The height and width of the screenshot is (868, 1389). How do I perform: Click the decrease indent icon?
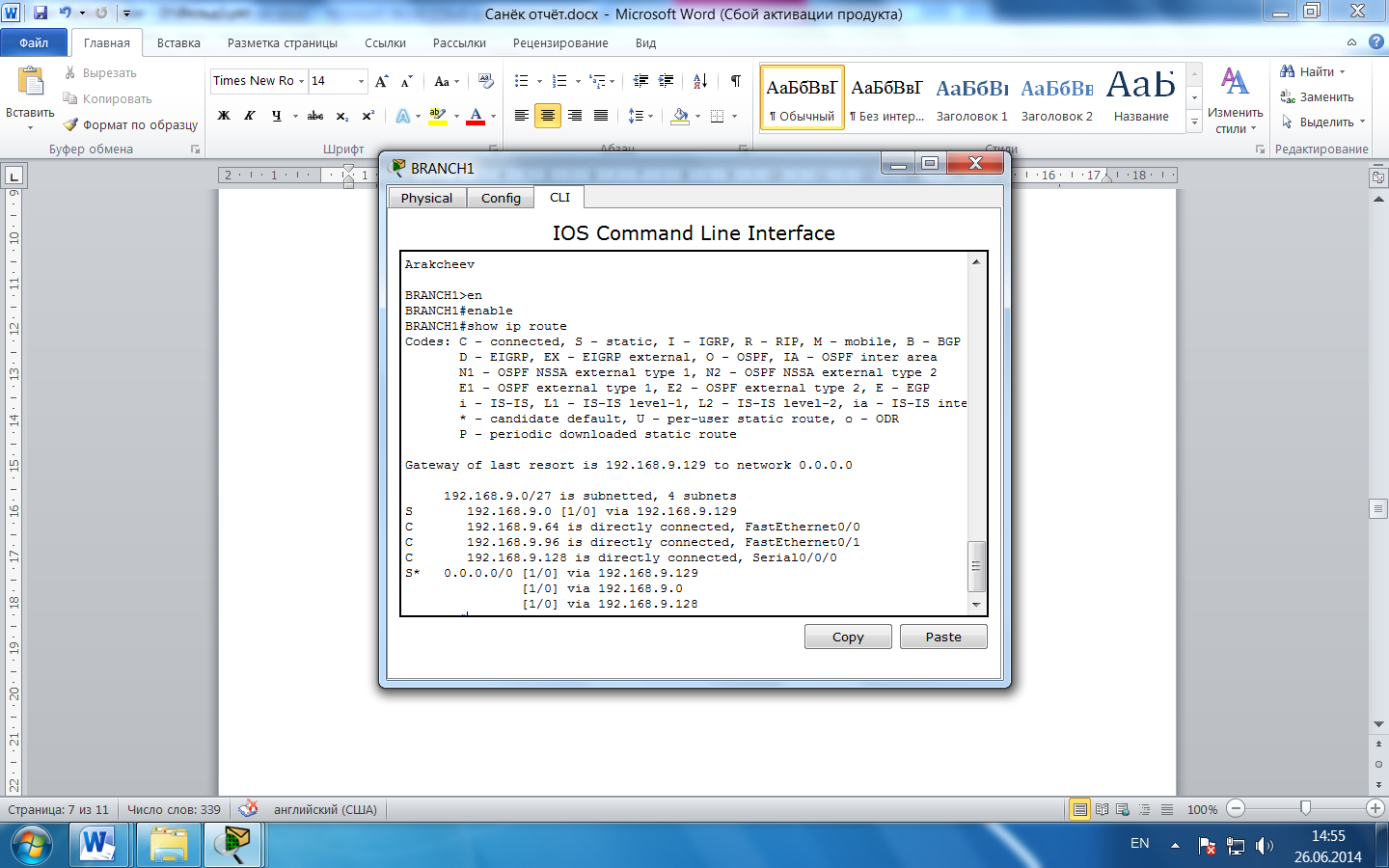pyautogui.click(x=640, y=81)
